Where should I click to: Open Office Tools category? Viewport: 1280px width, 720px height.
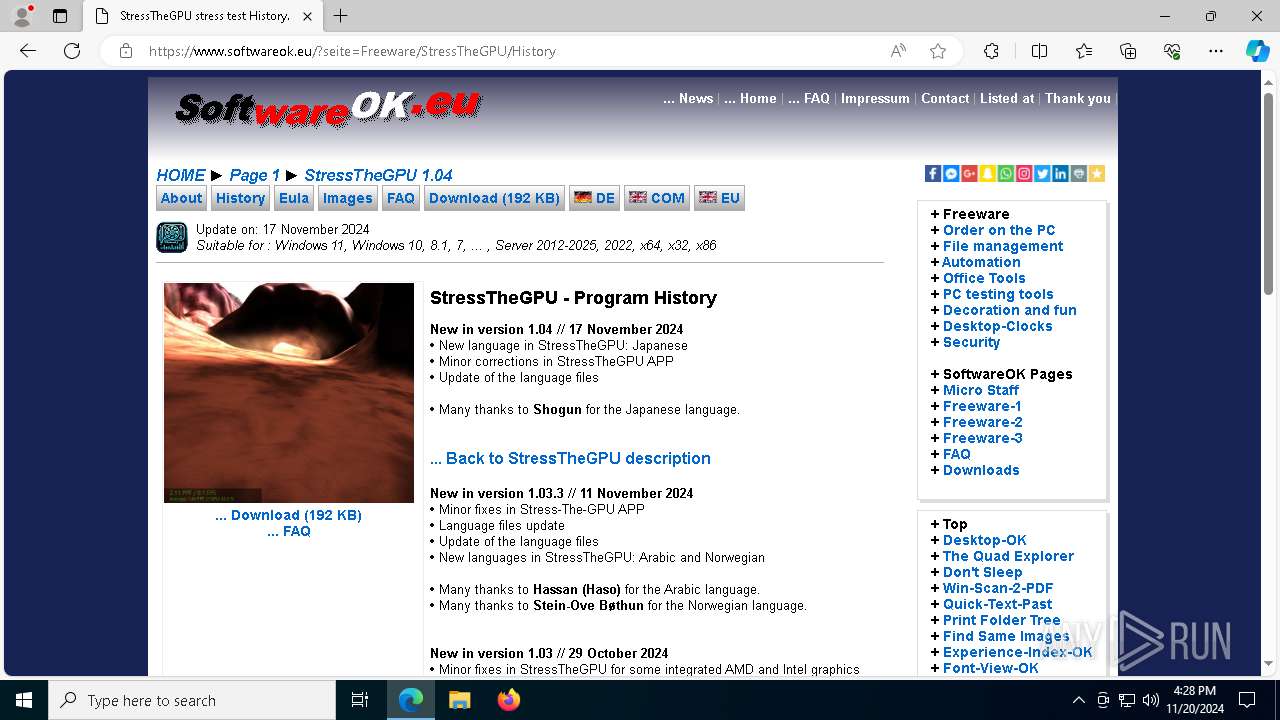click(x=984, y=278)
